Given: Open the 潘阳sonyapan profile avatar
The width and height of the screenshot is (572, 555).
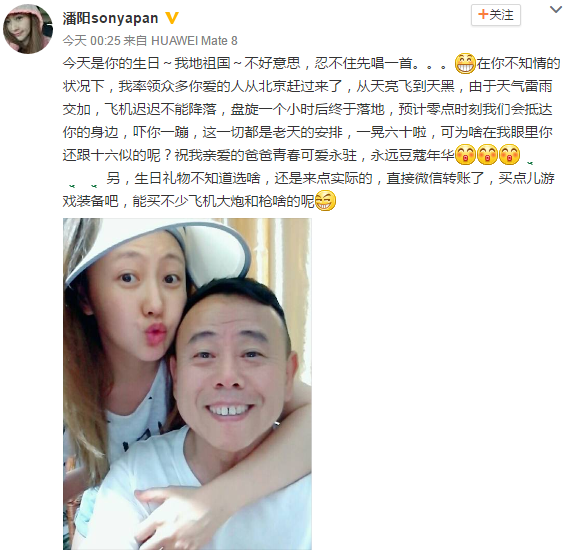Looking at the screenshot, I should click(x=27, y=29).
